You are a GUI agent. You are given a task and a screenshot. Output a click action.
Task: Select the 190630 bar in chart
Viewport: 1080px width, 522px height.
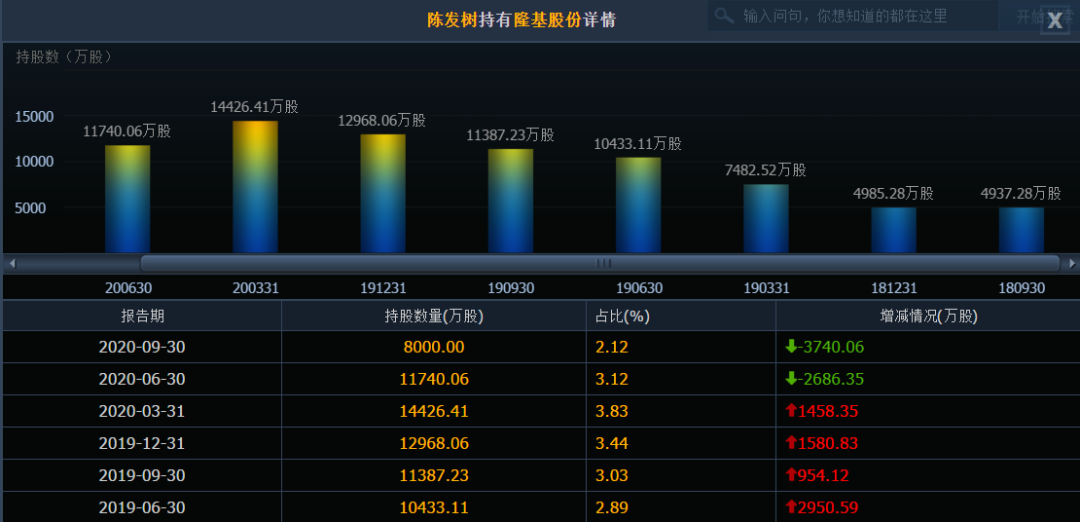click(x=638, y=205)
